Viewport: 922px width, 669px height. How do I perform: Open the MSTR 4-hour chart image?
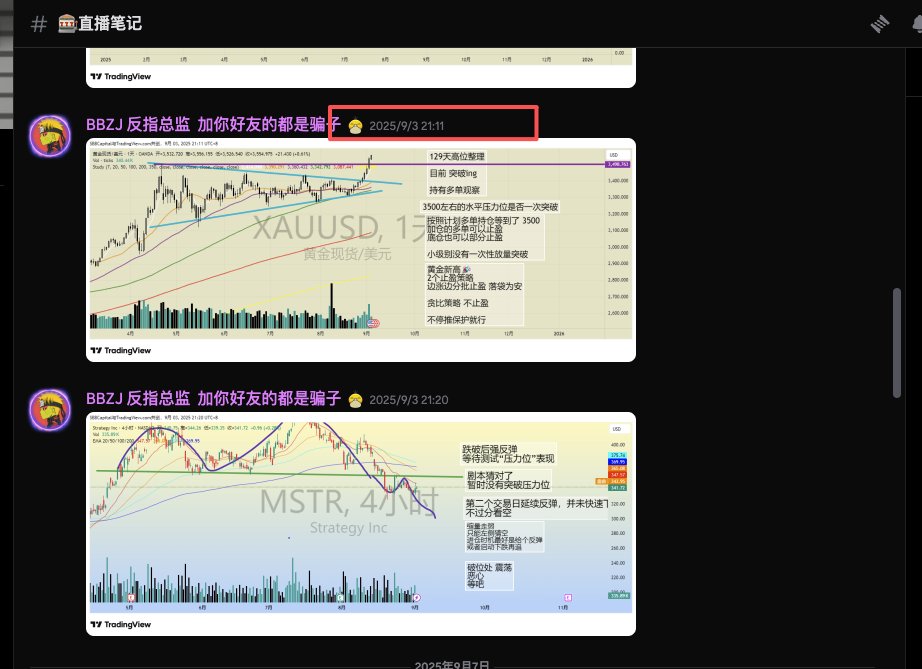[x=360, y=524]
